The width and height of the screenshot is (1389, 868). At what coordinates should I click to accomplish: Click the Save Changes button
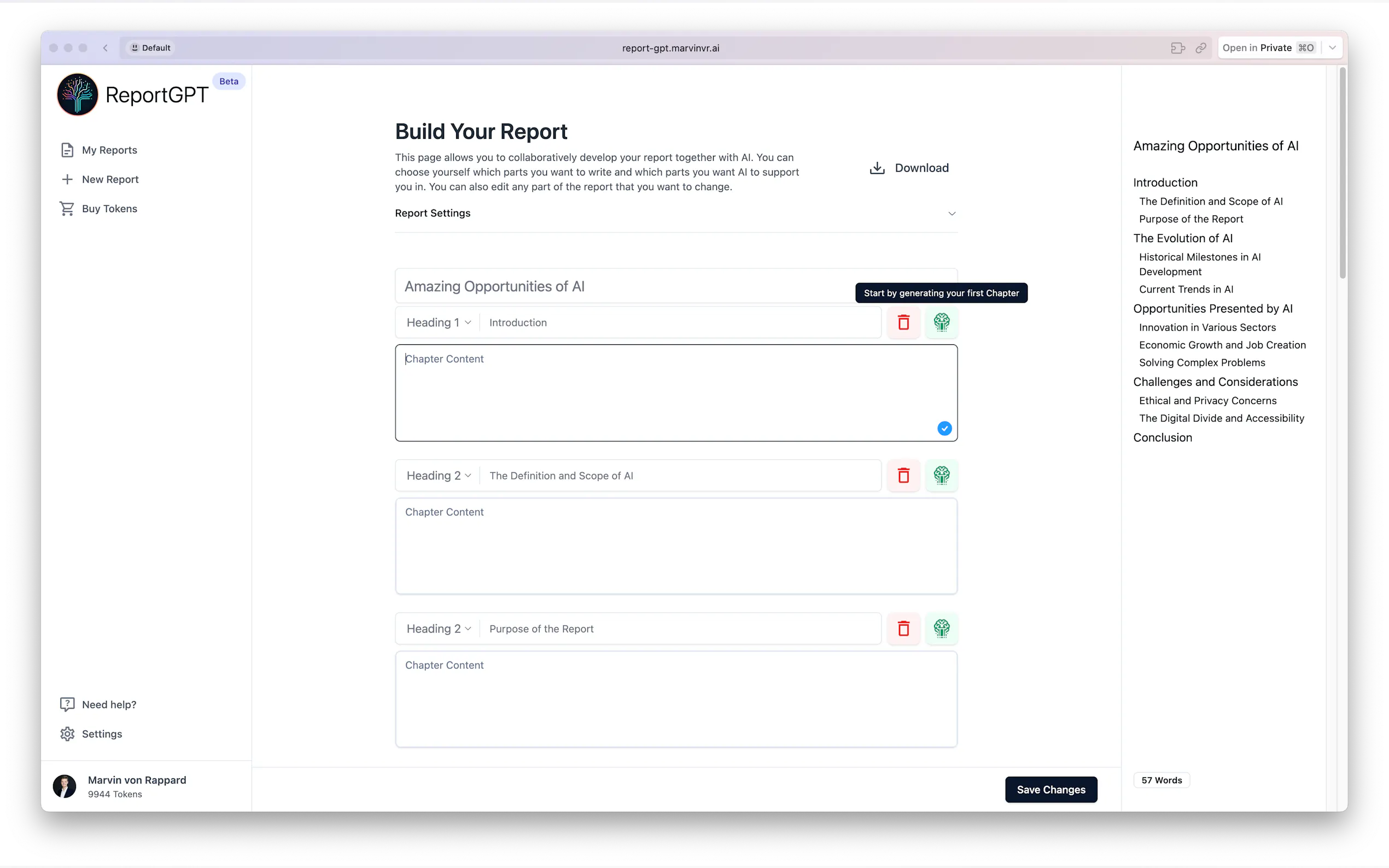[x=1050, y=789]
